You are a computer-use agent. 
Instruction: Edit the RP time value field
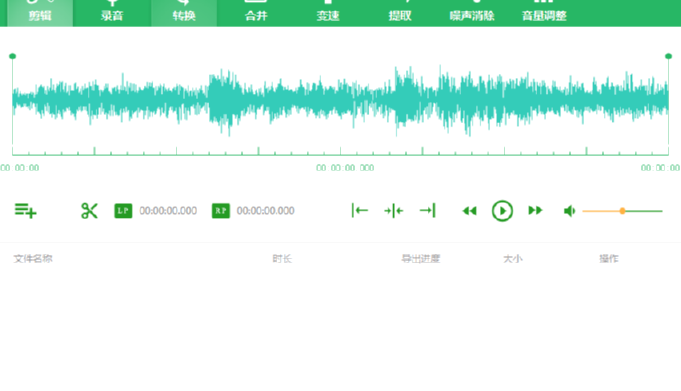[x=265, y=211]
